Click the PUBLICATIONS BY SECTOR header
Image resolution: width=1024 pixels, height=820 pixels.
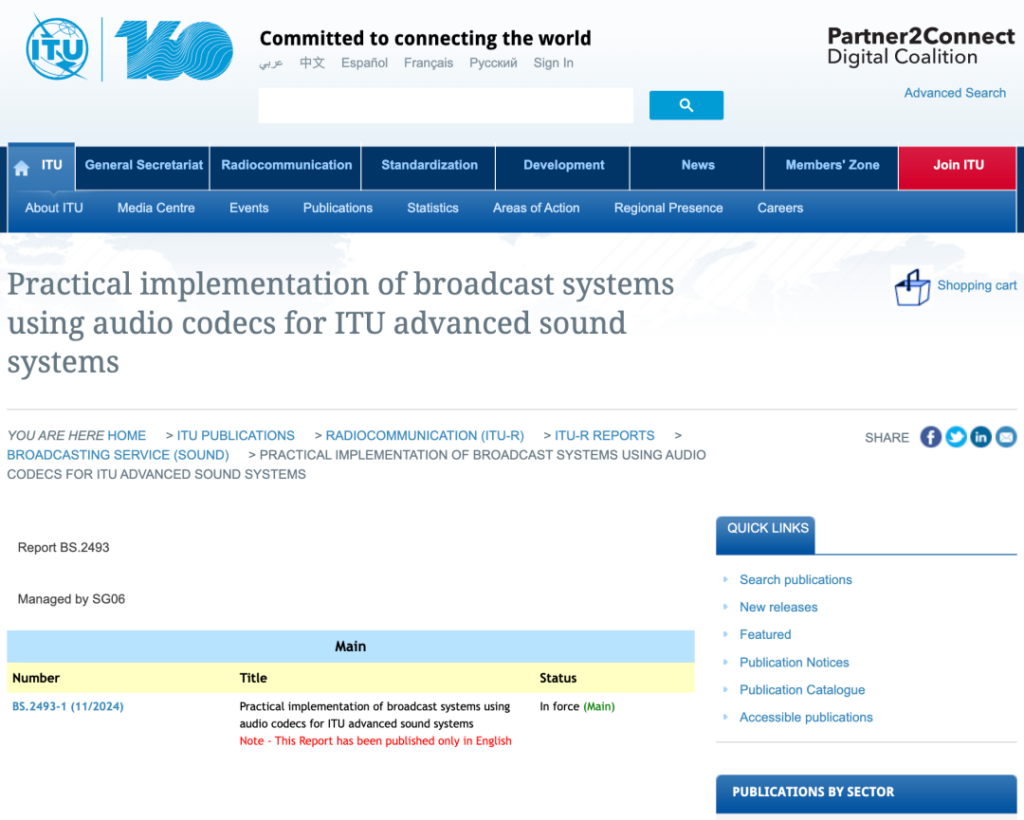(x=866, y=793)
